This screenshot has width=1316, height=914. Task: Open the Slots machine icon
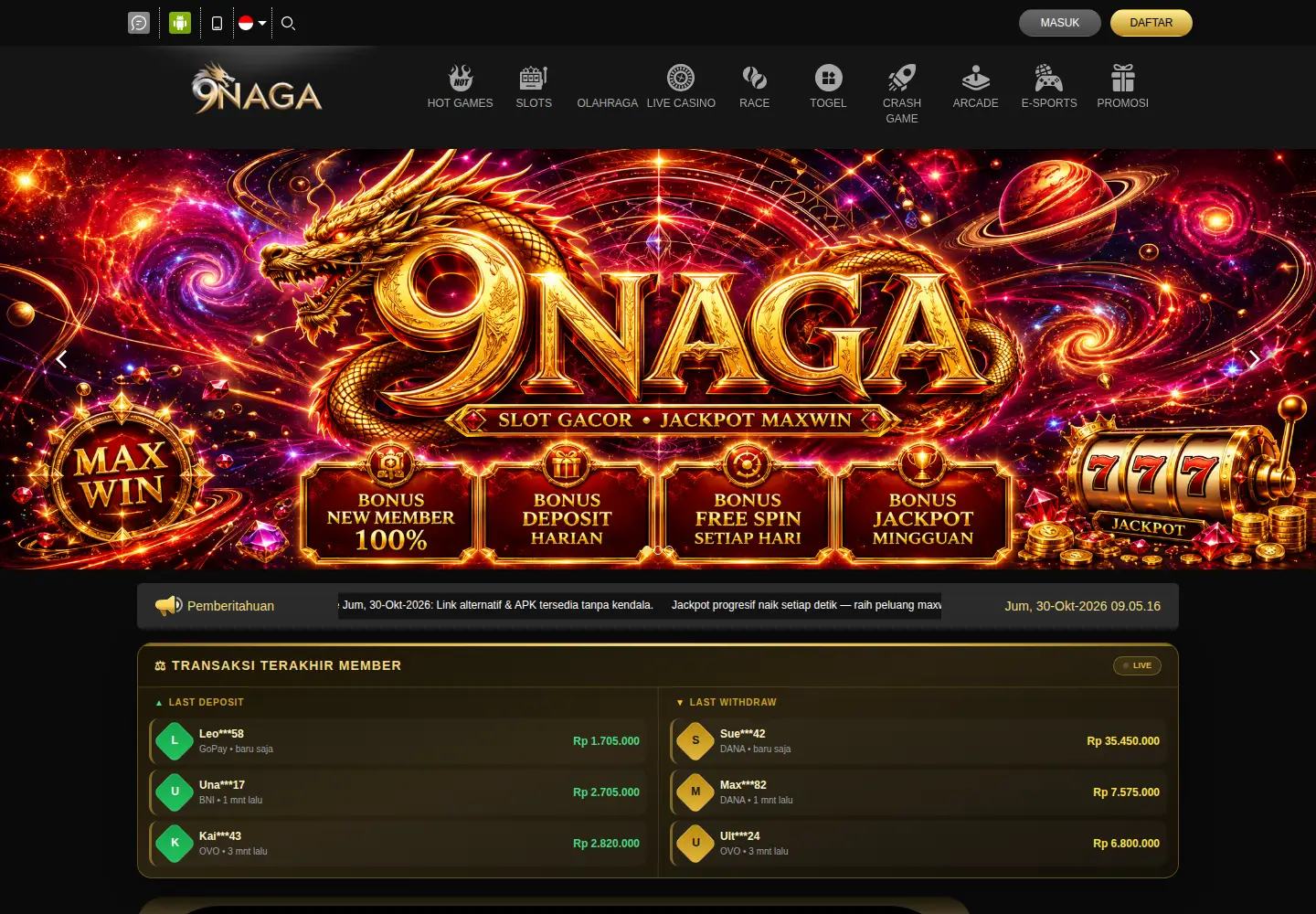[534, 78]
